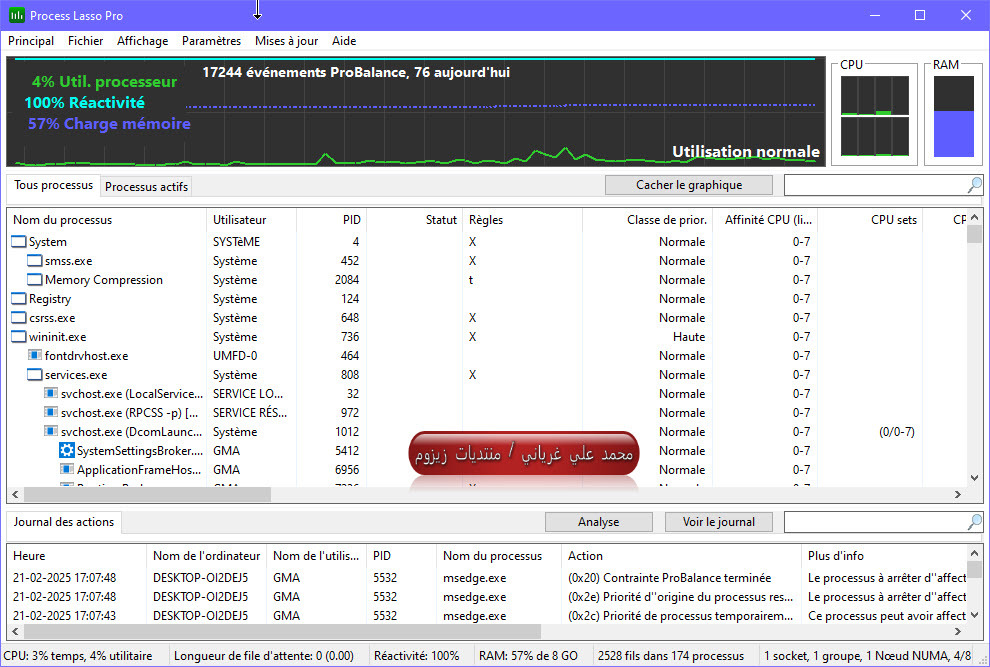This screenshot has width=990, height=667.
Task: Click the Analyse button
Action: [599, 522]
